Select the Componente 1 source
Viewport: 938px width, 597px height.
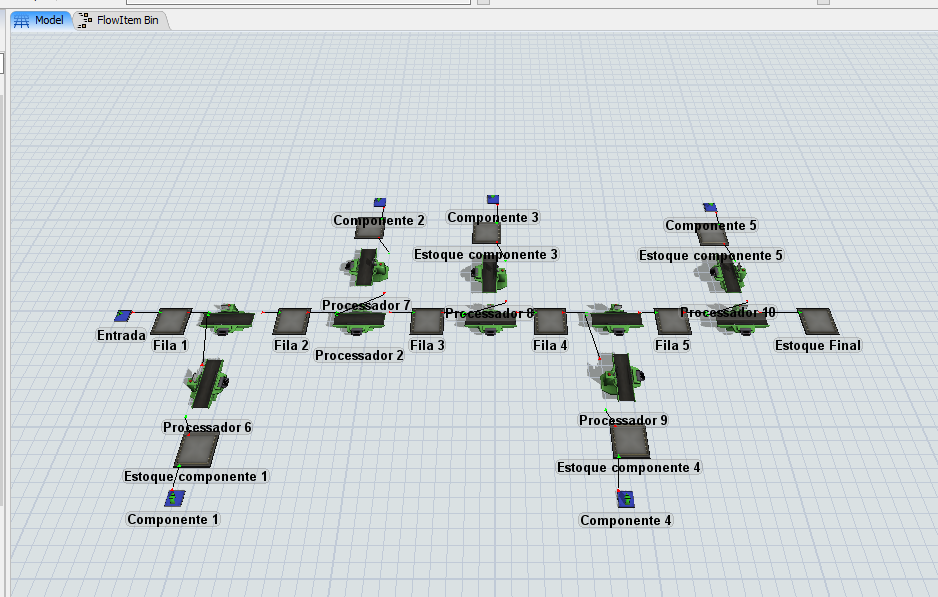click(174, 498)
